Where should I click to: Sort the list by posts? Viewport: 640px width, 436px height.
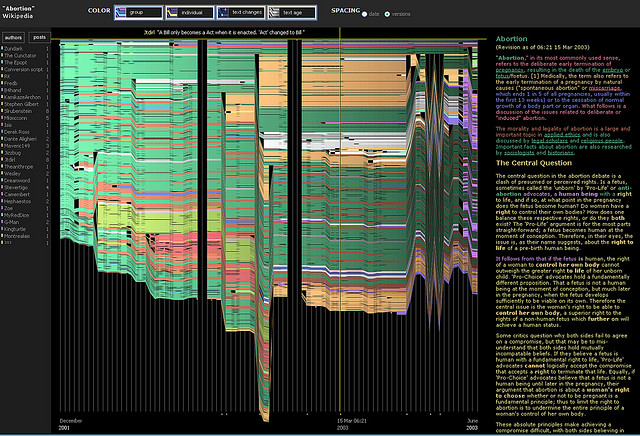pyautogui.click(x=40, y=38)
